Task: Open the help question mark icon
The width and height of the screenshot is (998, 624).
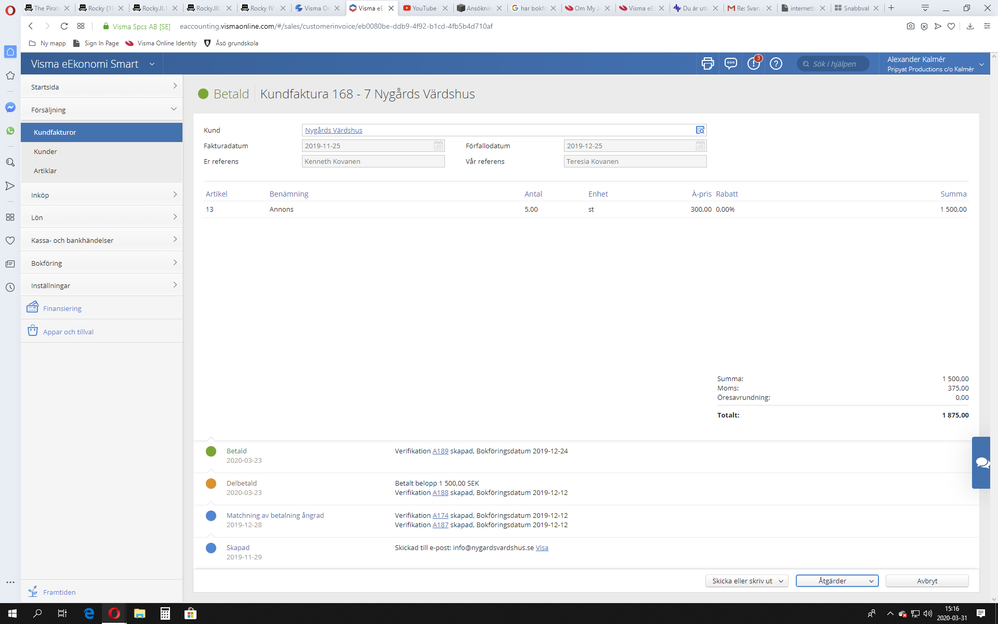Action: [776, 64]
